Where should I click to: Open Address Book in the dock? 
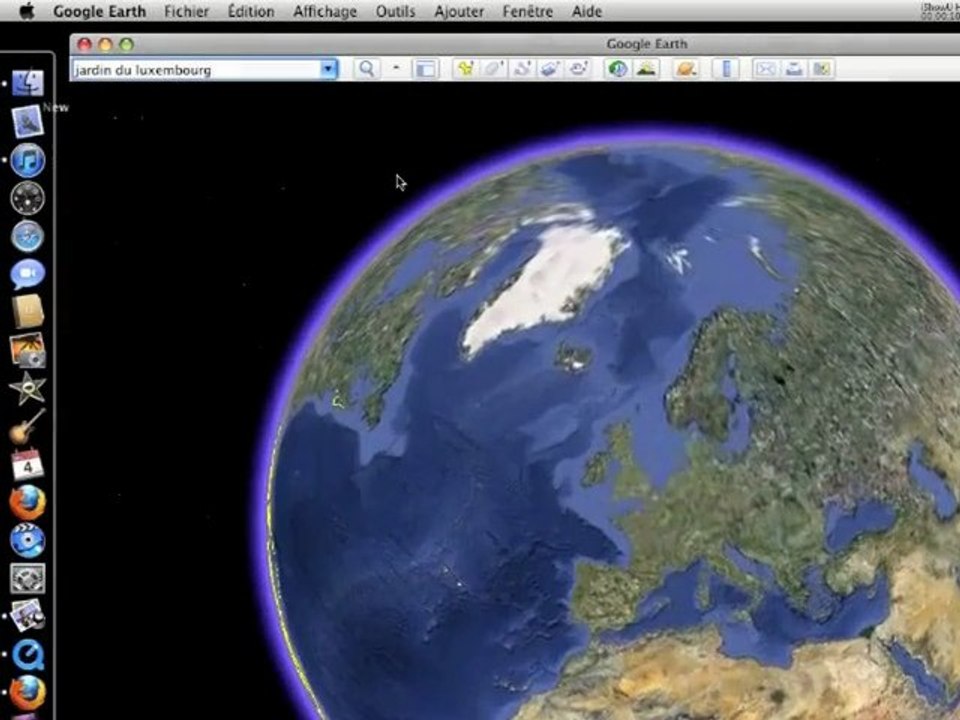tap(28, 311)
